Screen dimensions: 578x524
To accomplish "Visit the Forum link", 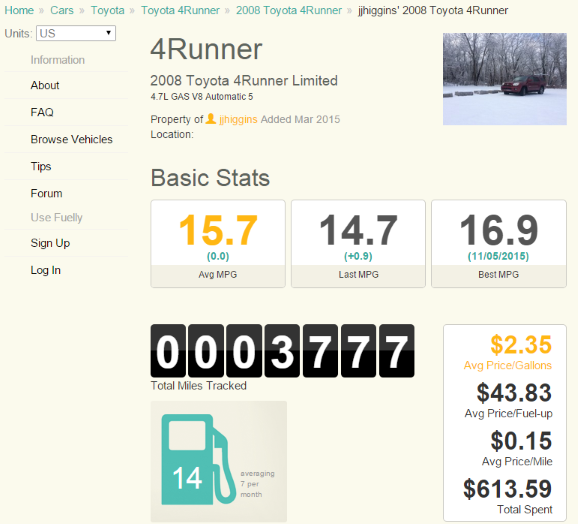I will tap(46, 193).
